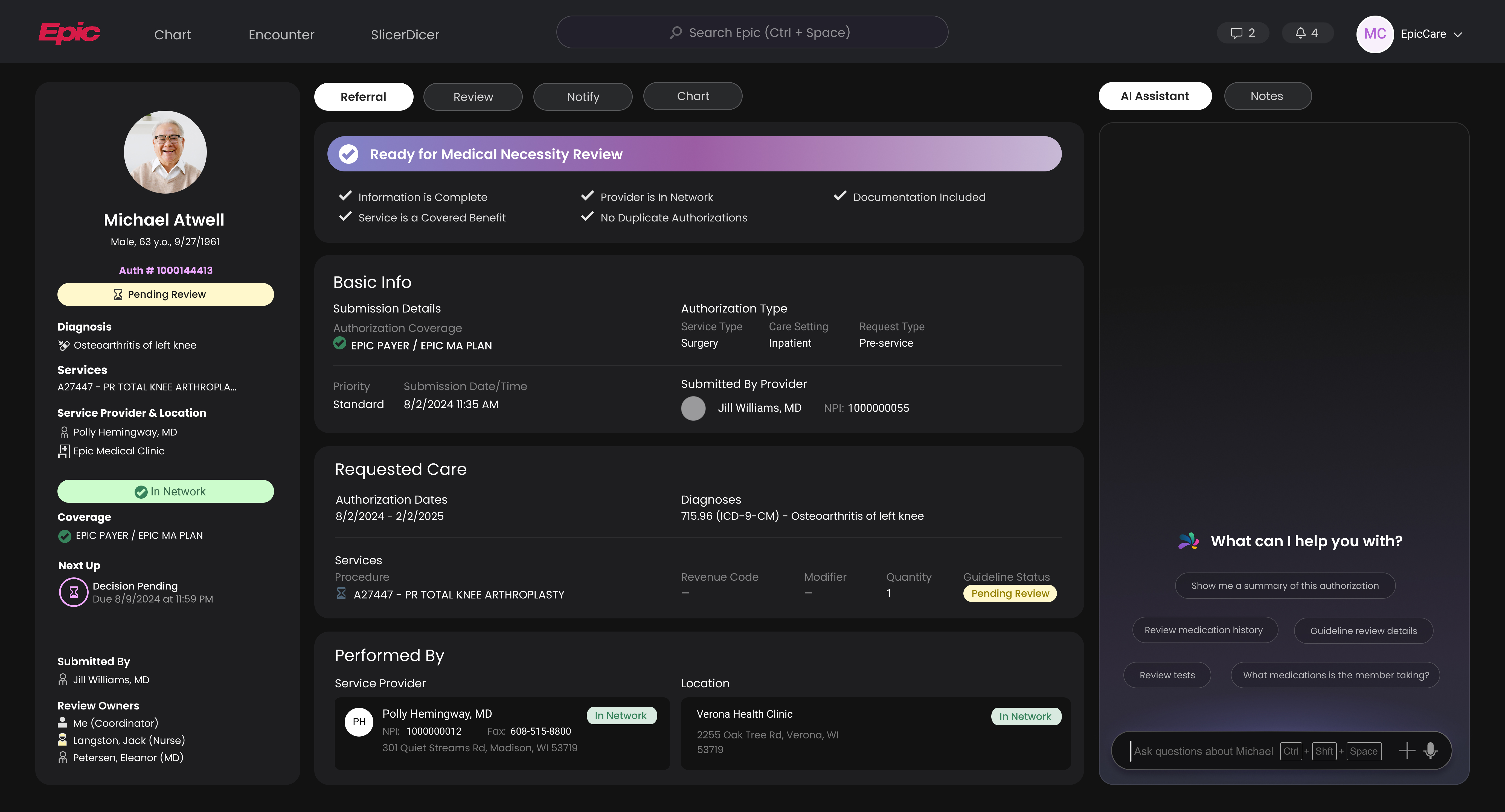
Task: Click the No Duplicate Authorizations checkmark
Action: pos(587,216)
